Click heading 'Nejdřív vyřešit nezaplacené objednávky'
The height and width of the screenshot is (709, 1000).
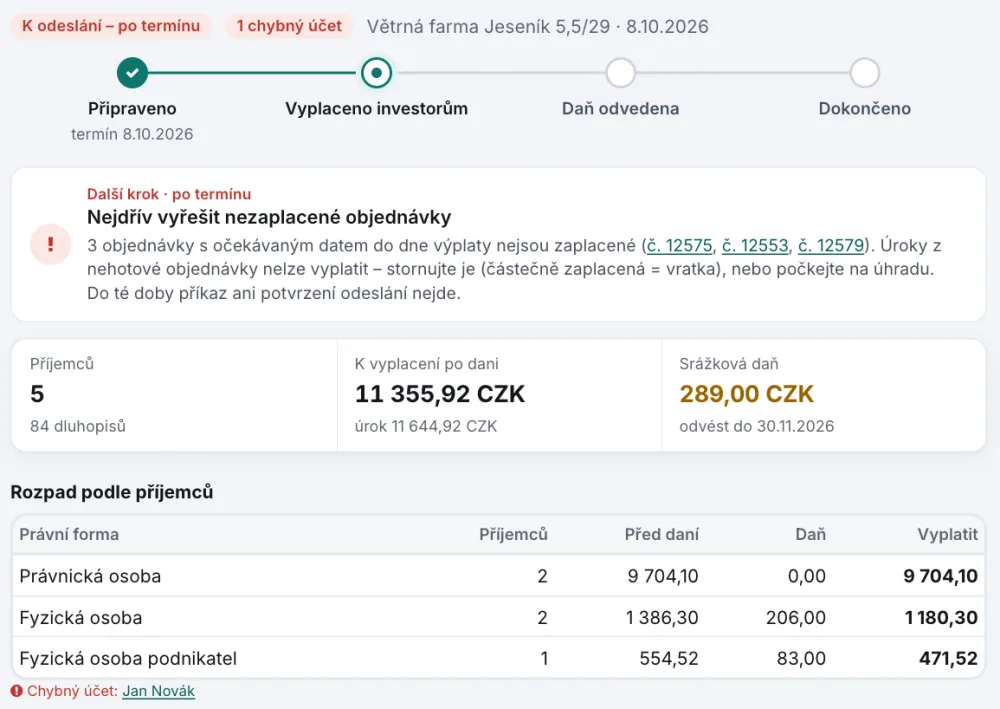[x=269, y=217]
